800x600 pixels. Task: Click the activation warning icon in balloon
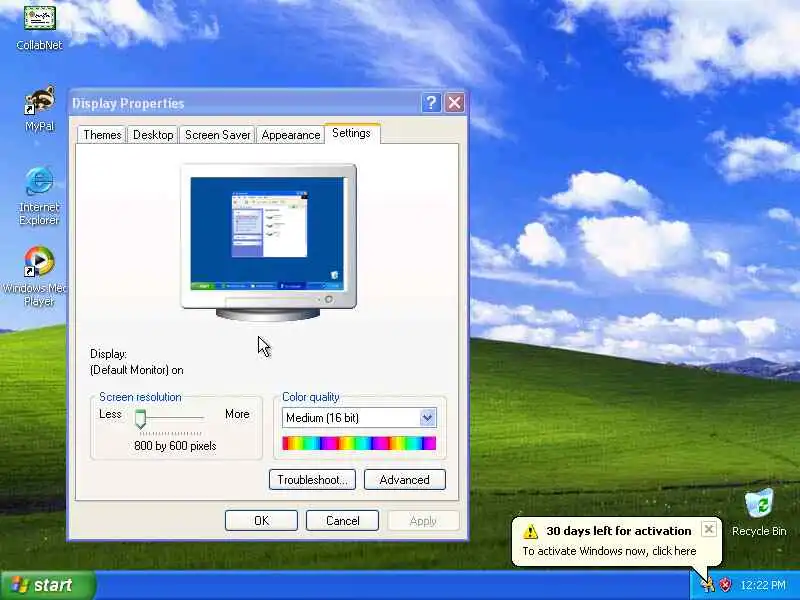tap(531, 531)
